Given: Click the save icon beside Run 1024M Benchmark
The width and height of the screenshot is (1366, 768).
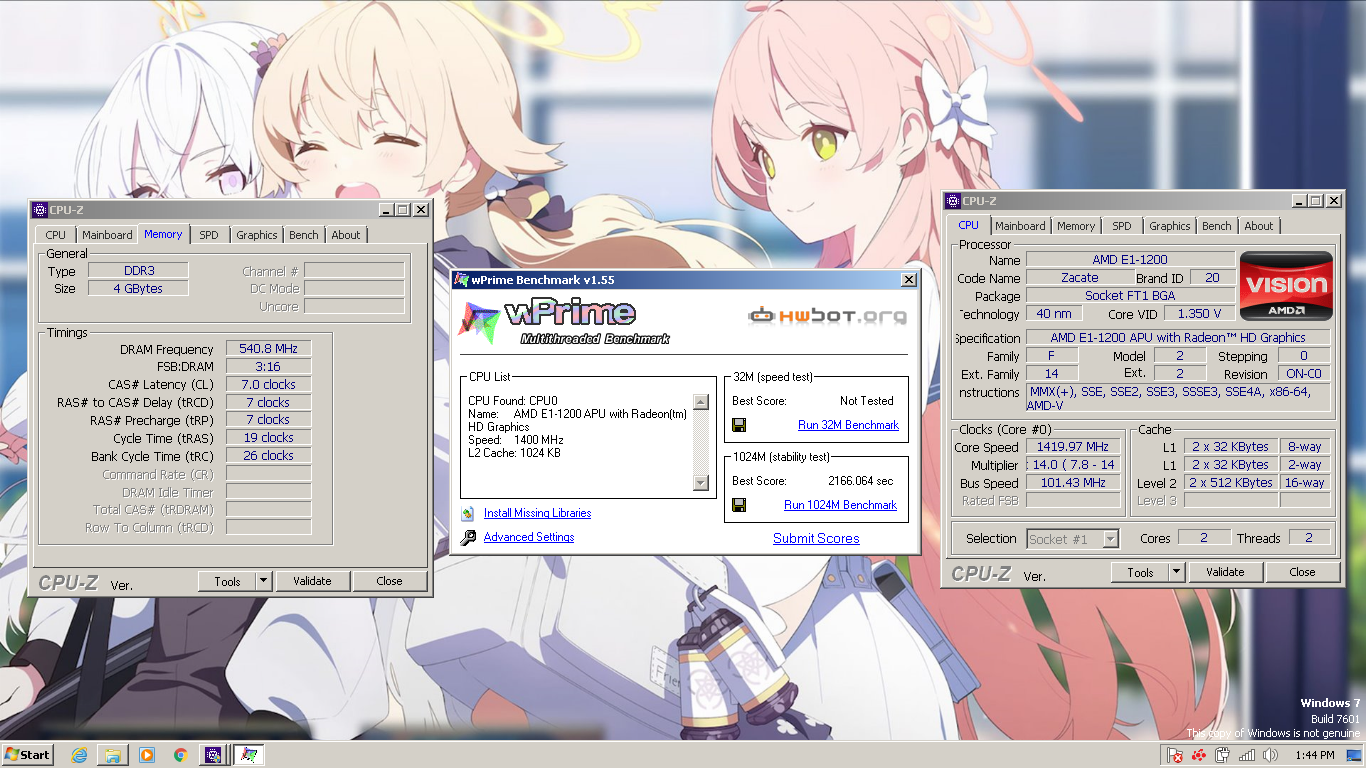Looking at the screenshot, I should [739, 505].
